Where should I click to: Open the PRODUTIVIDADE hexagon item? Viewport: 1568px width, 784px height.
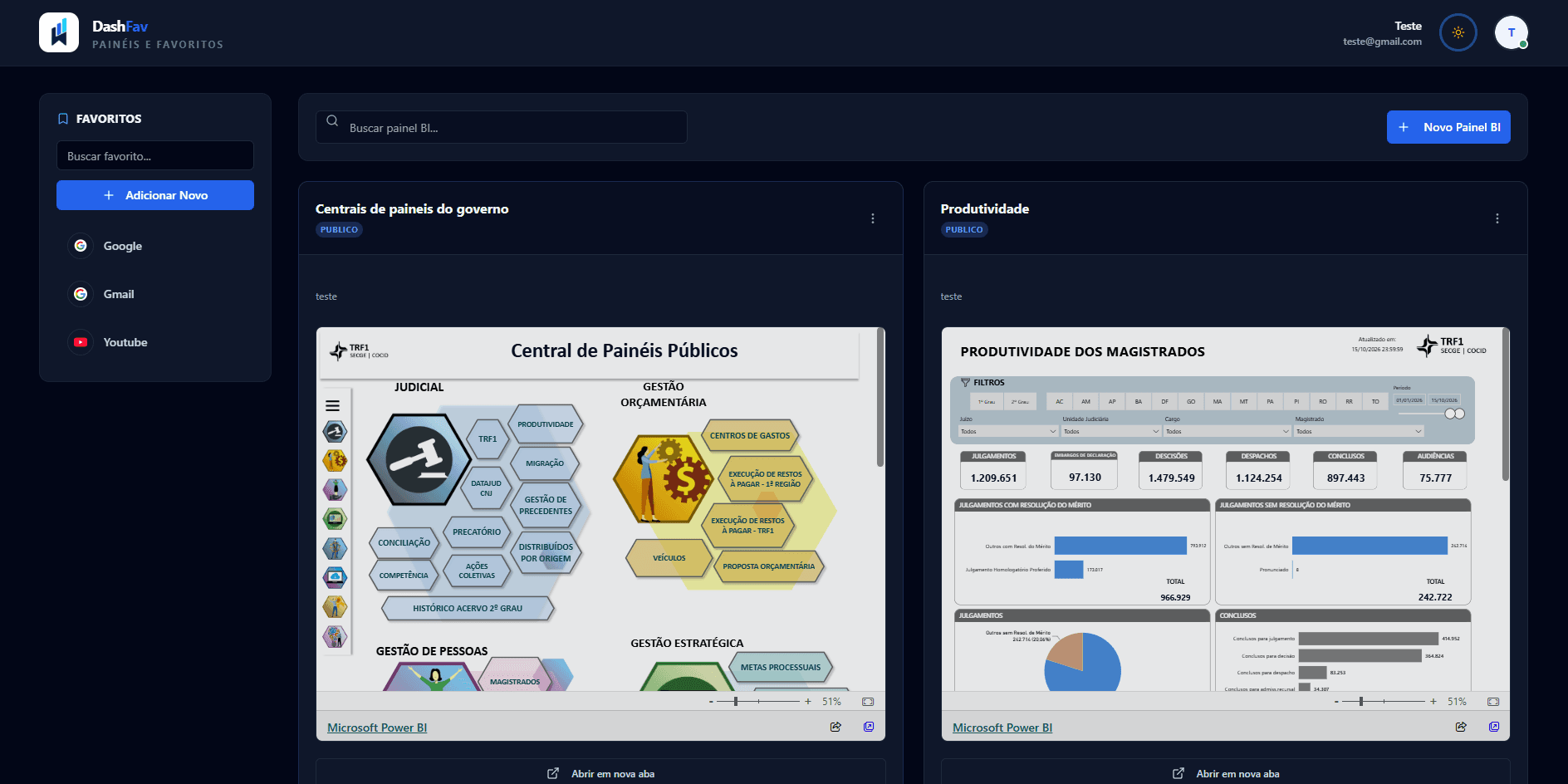pyautogui.click(x=546, y=424)
